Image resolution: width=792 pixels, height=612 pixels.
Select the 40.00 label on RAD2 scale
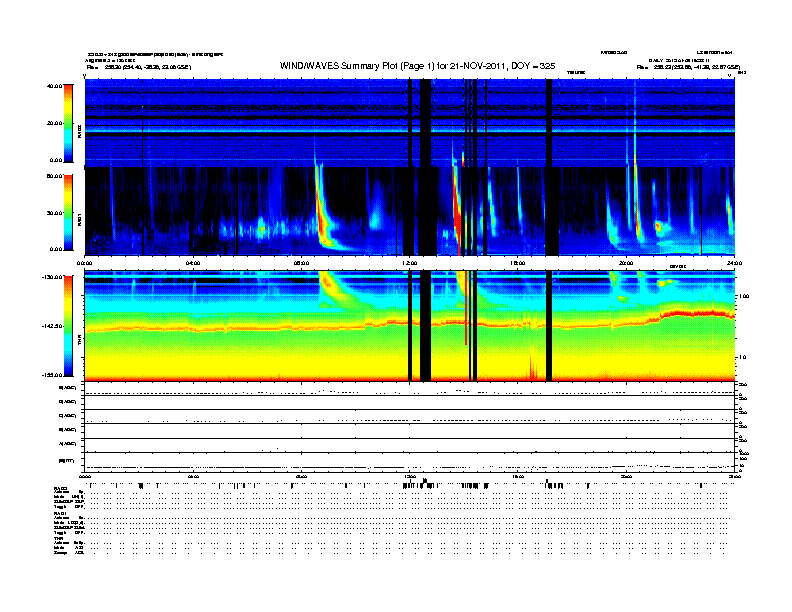click(x=55, y=86)
